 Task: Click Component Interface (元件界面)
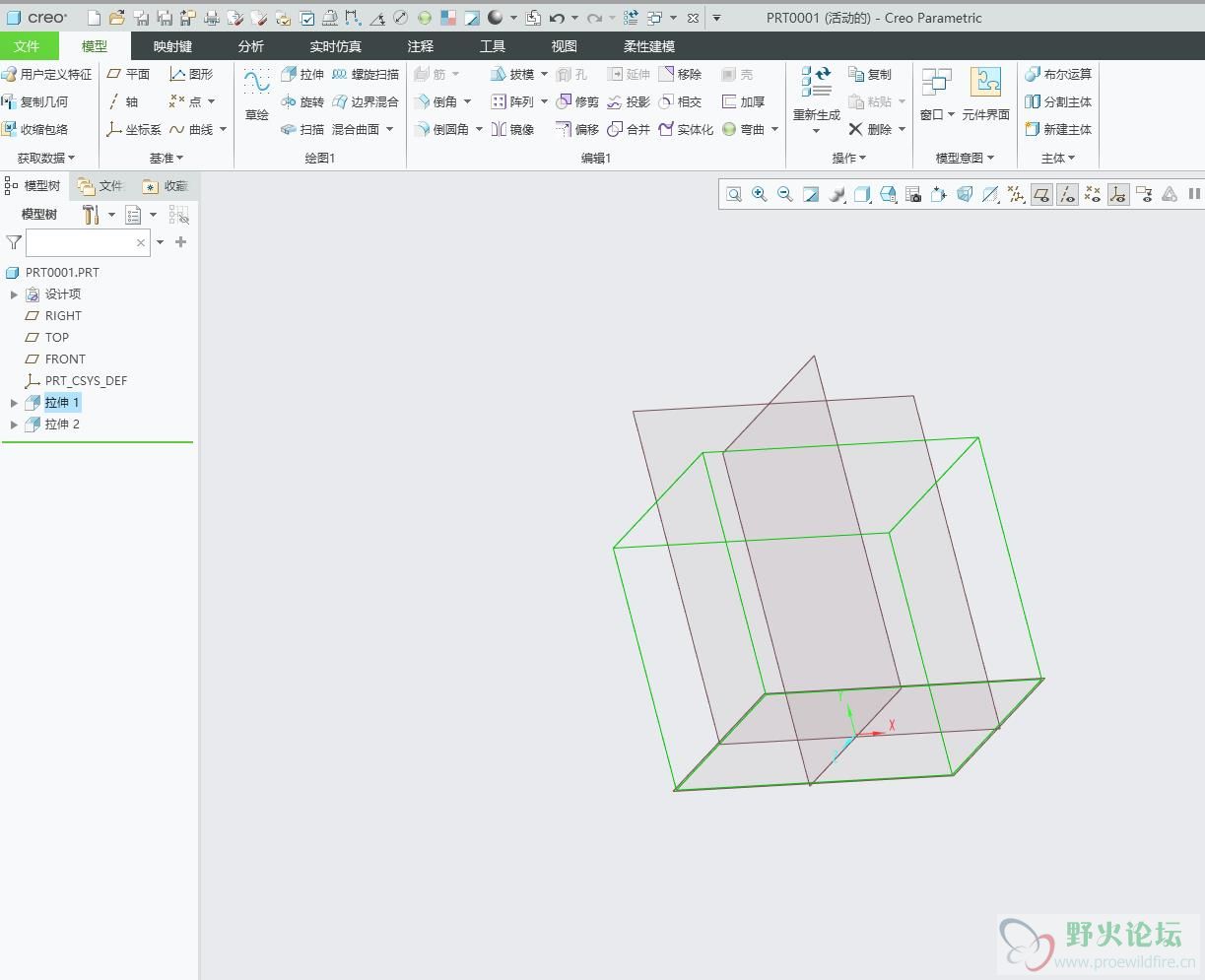(986, 95)
